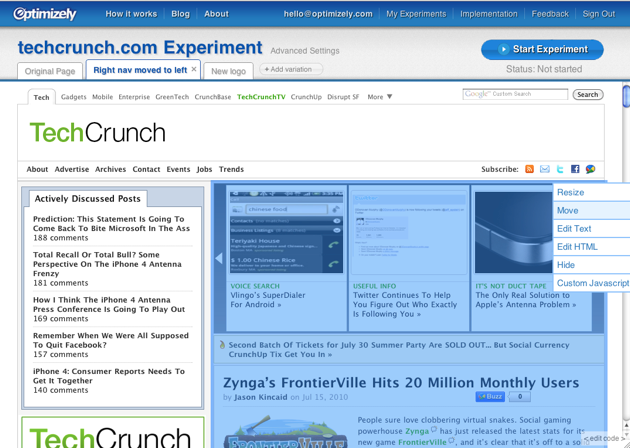Click the email subscribe envelope icon

[x=544, y=169]
